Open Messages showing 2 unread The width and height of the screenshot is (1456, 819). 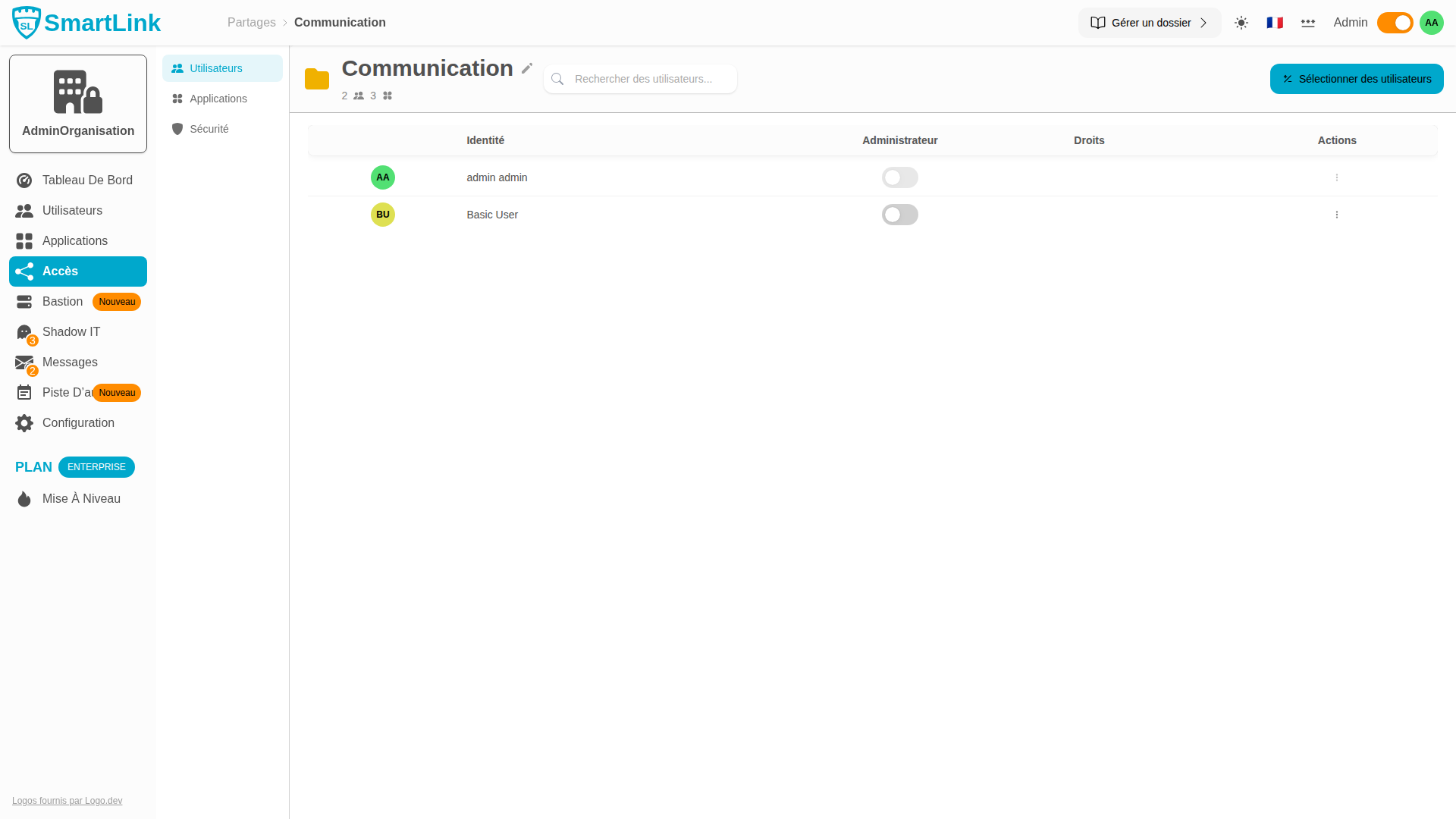24,362
